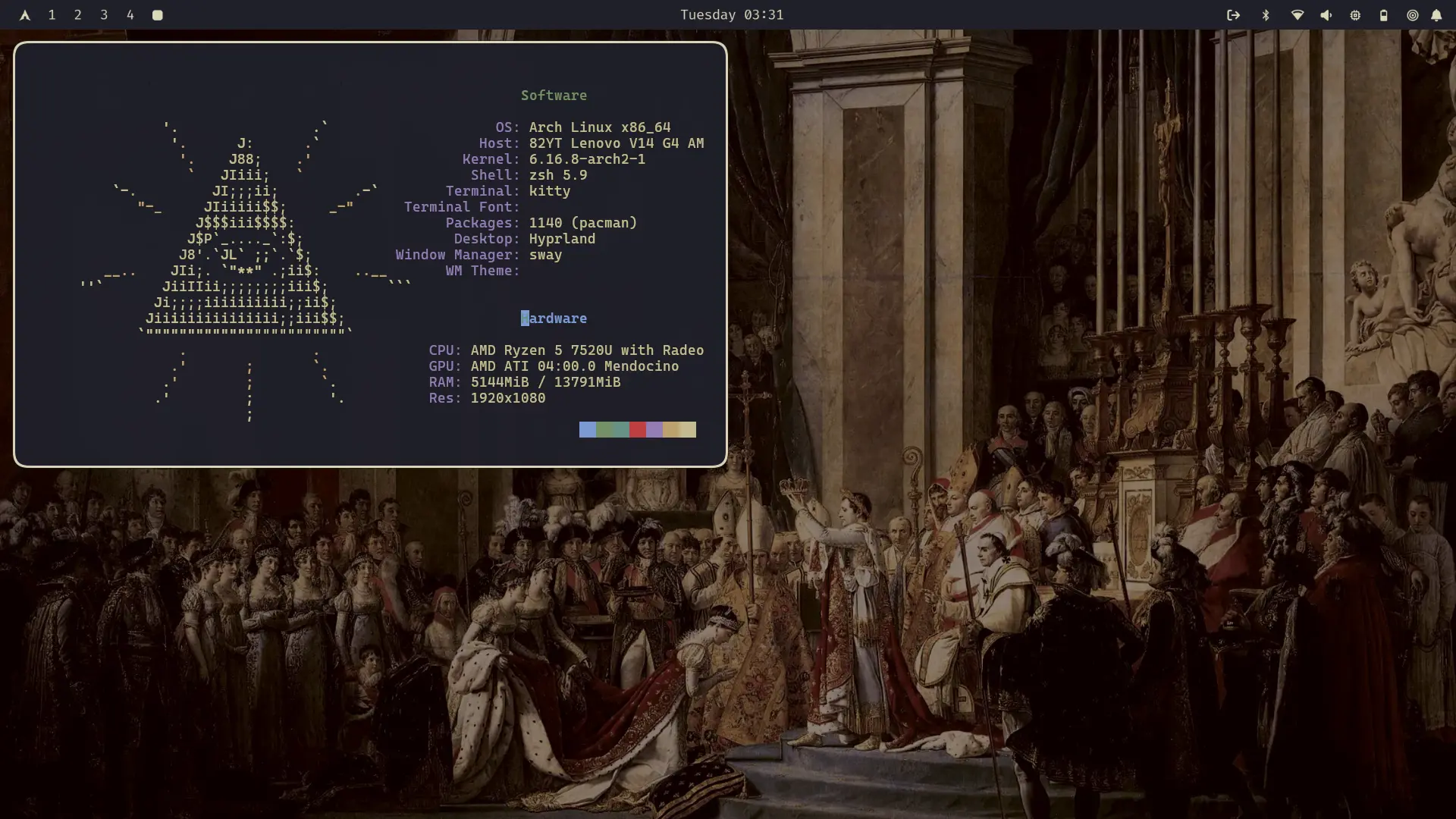
Task: Open the app launcher via the Arch icon
Action: (x=24, y=14)
